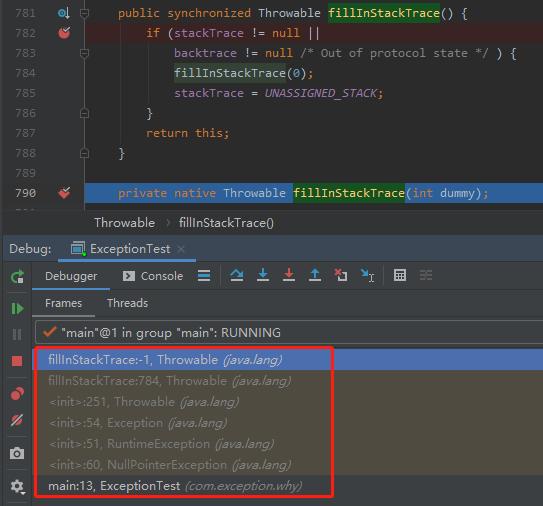Toggle Mute Breakpoints icon in the sidebar

[17, 420]
